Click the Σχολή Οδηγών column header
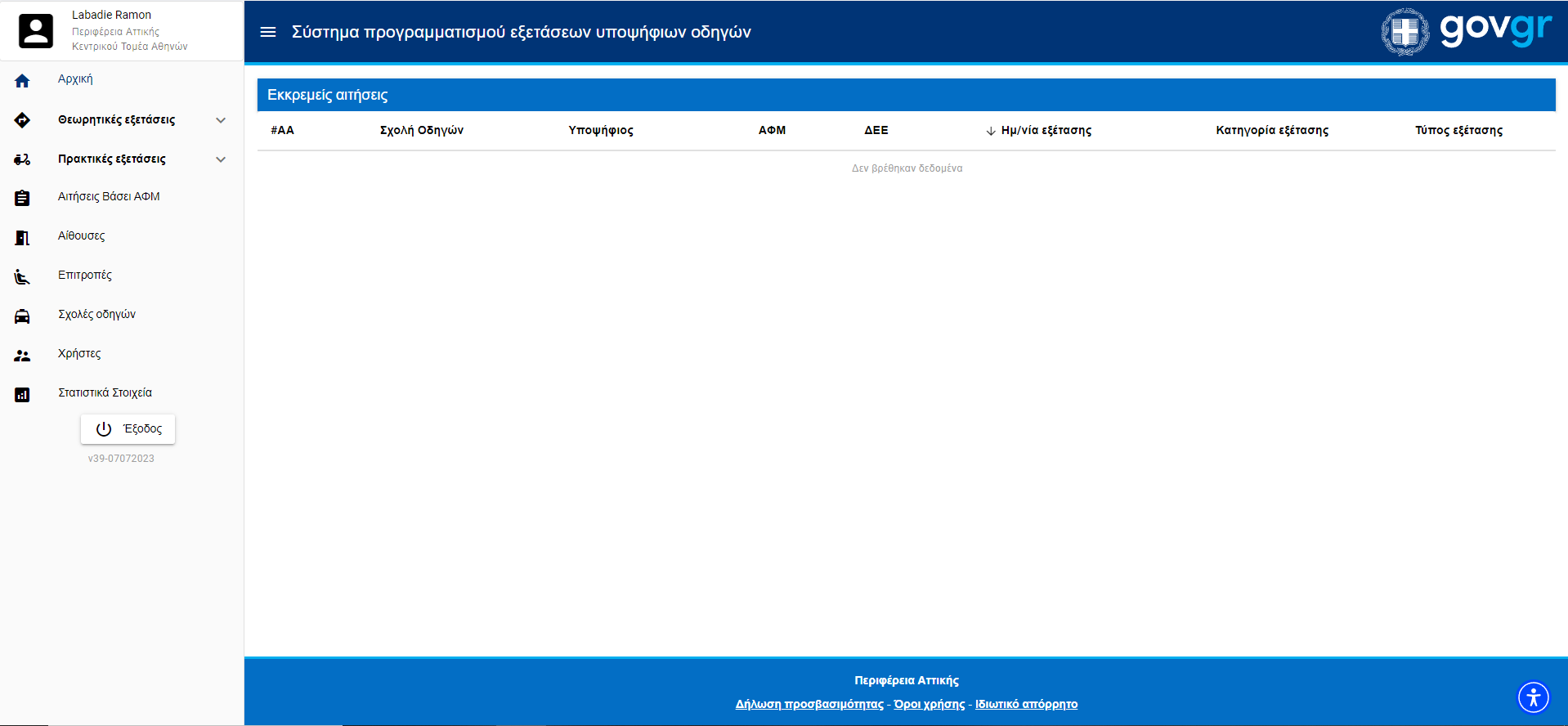Image resolution: width=1568 pixels, height=726 pixels. (x=421, y=130)
